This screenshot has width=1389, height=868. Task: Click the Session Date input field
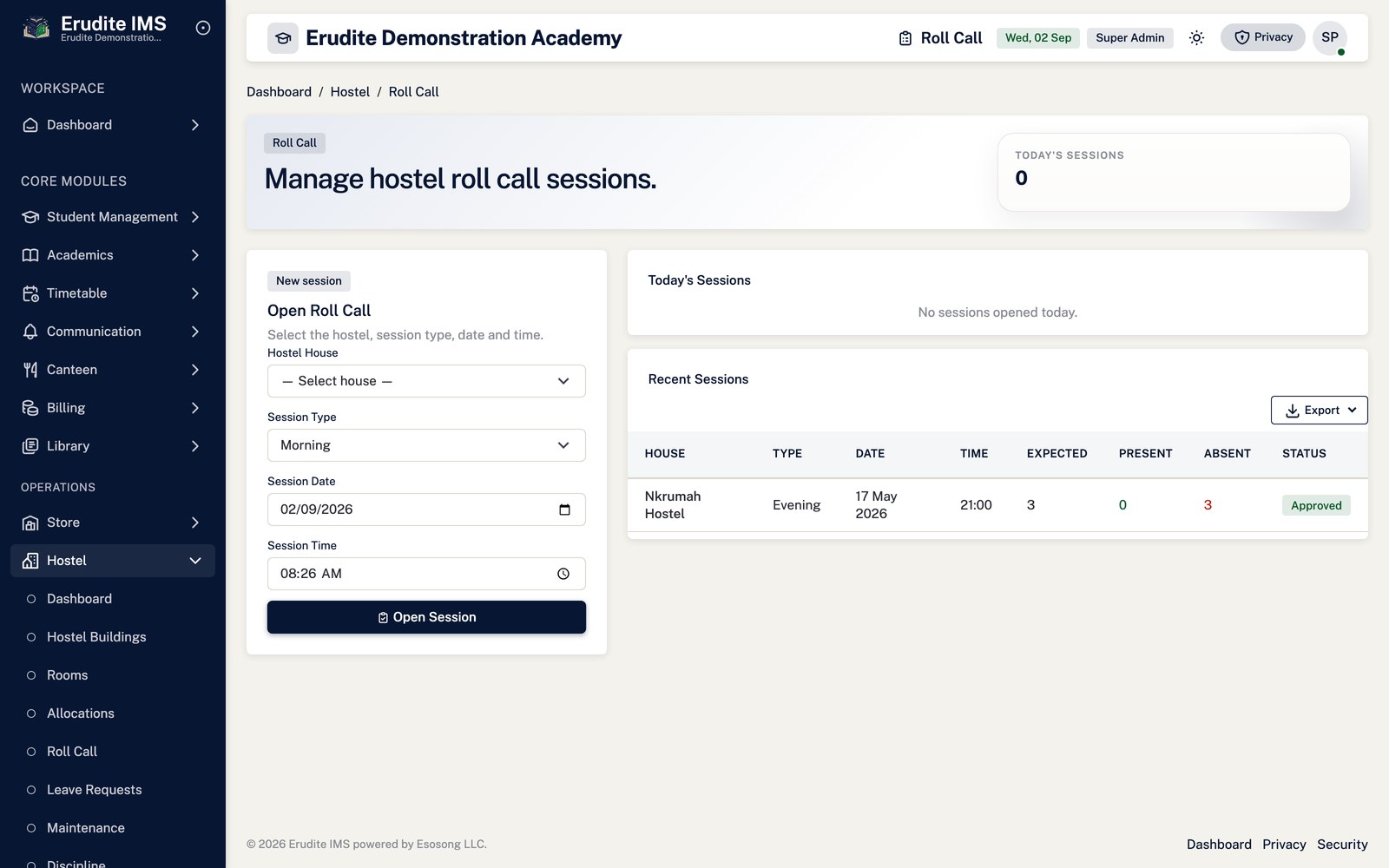tap(426, 510)
